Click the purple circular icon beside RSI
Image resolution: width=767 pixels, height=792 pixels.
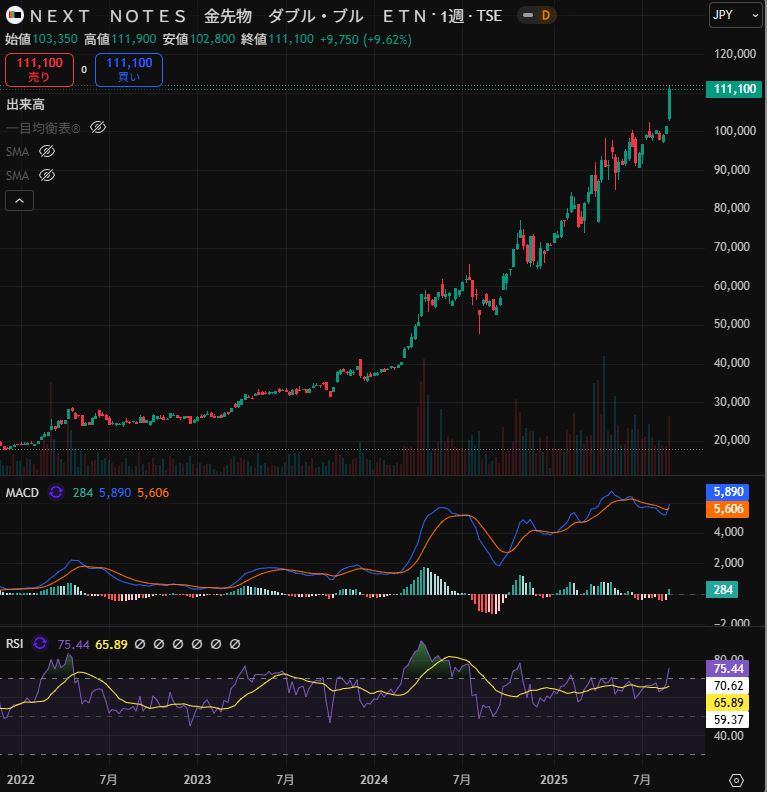pos(40,644)
